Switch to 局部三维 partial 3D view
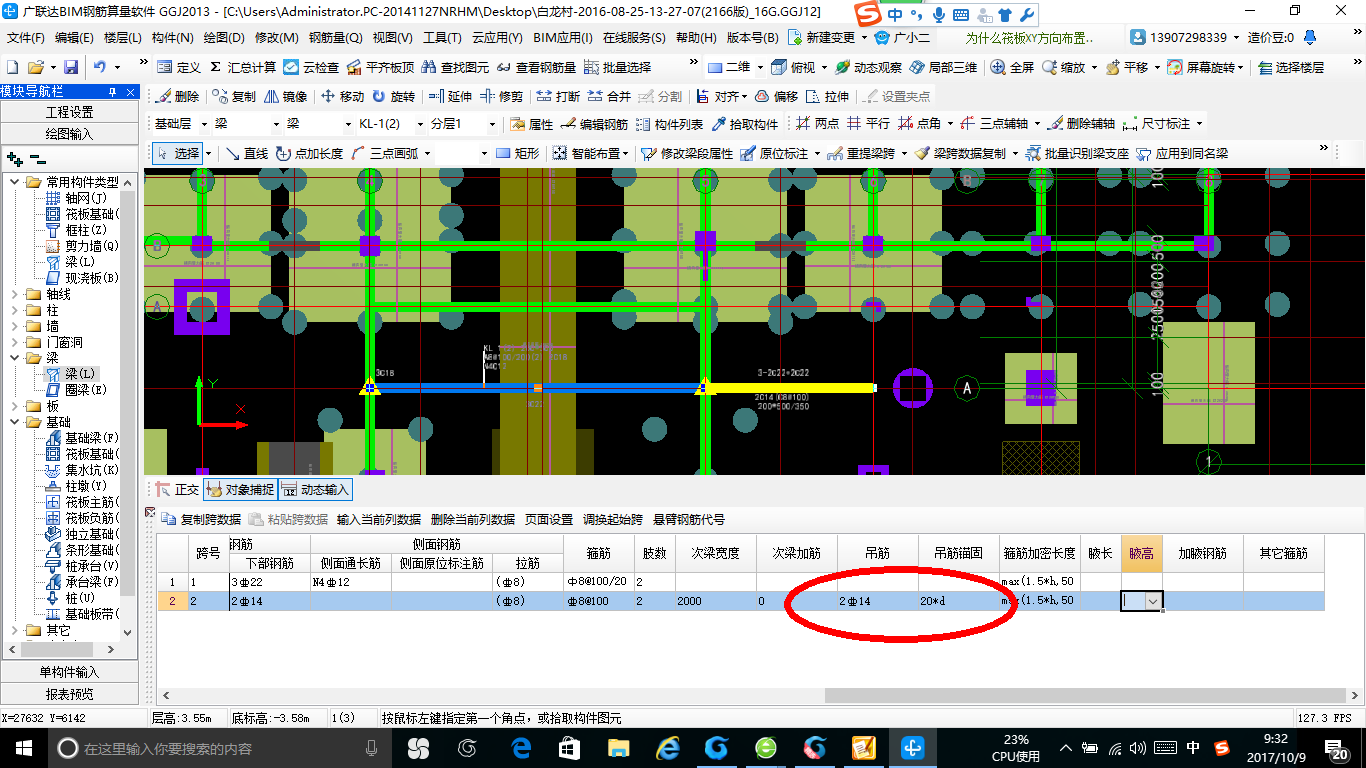 point(943,67)
